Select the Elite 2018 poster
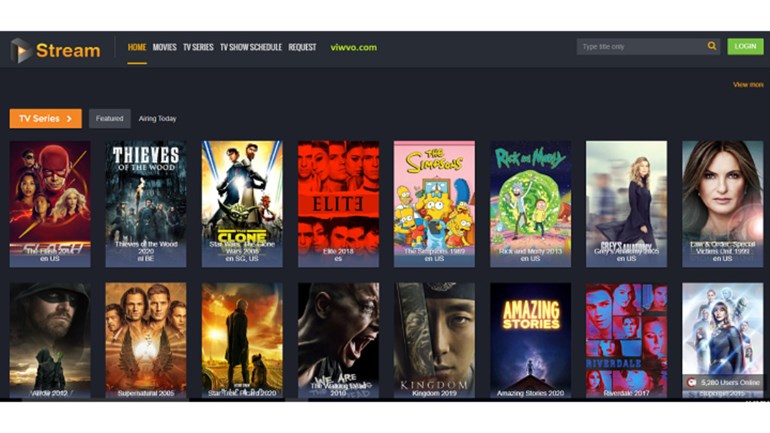 (x=338, y=204)
